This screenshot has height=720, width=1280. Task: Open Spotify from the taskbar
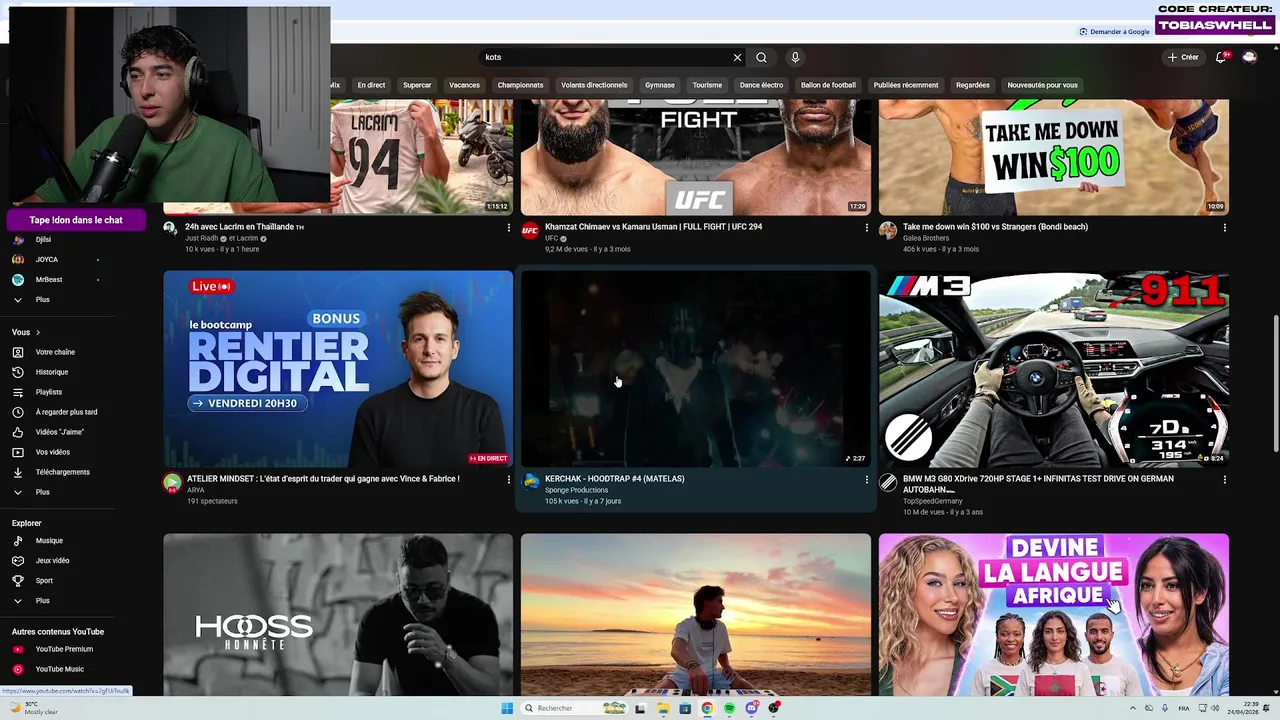coord(729,708)
